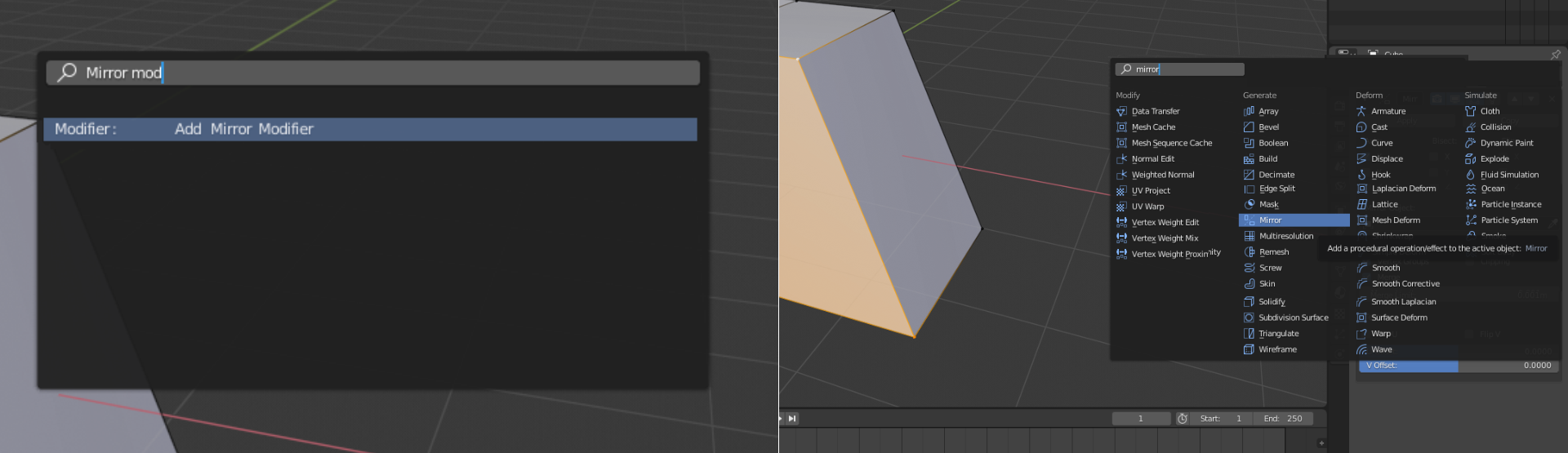Add the Boolean modifier
Screen dimensions: 1568x453
[1266, 143]
